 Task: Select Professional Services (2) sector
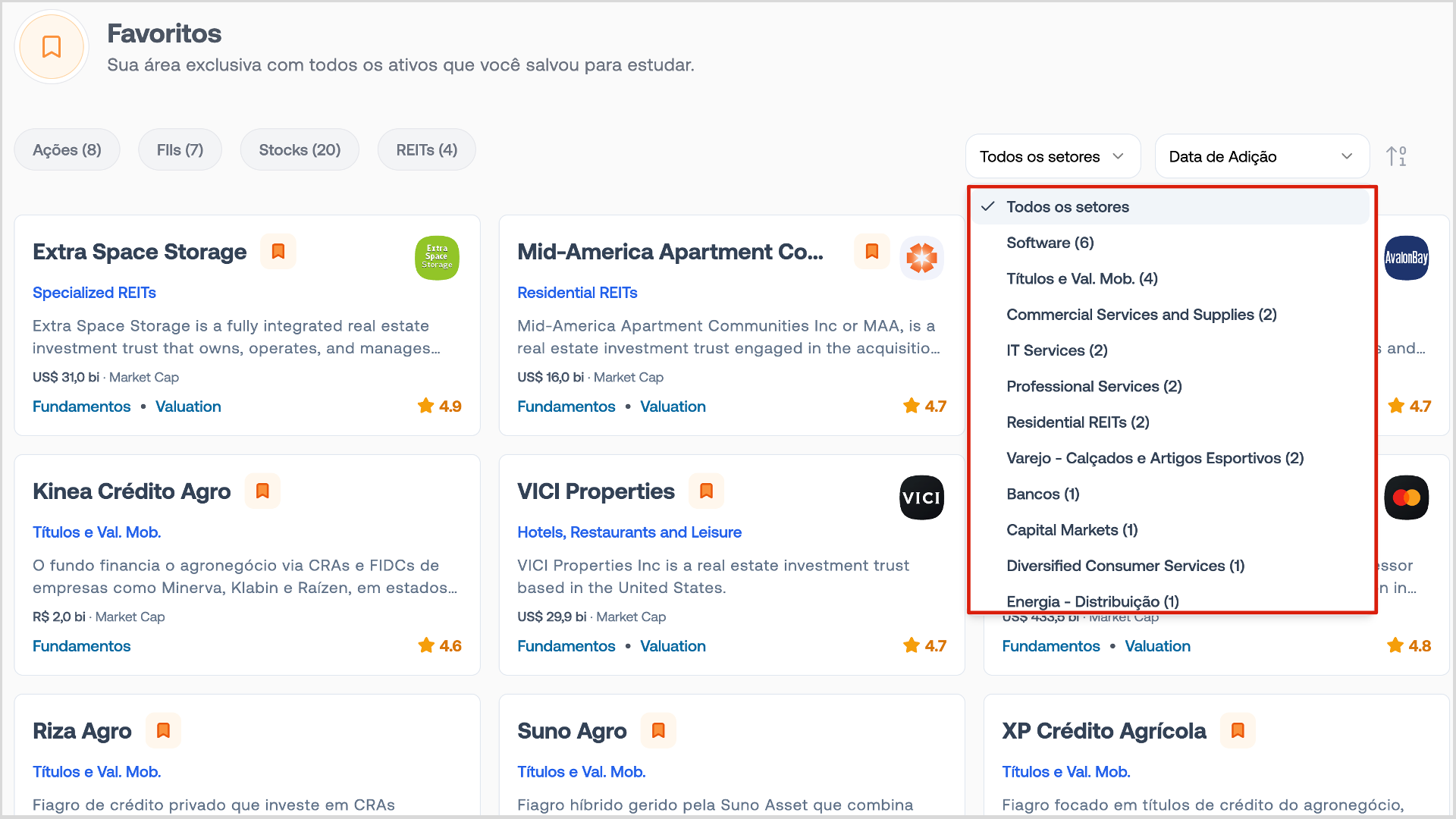tap(1171, 387)
